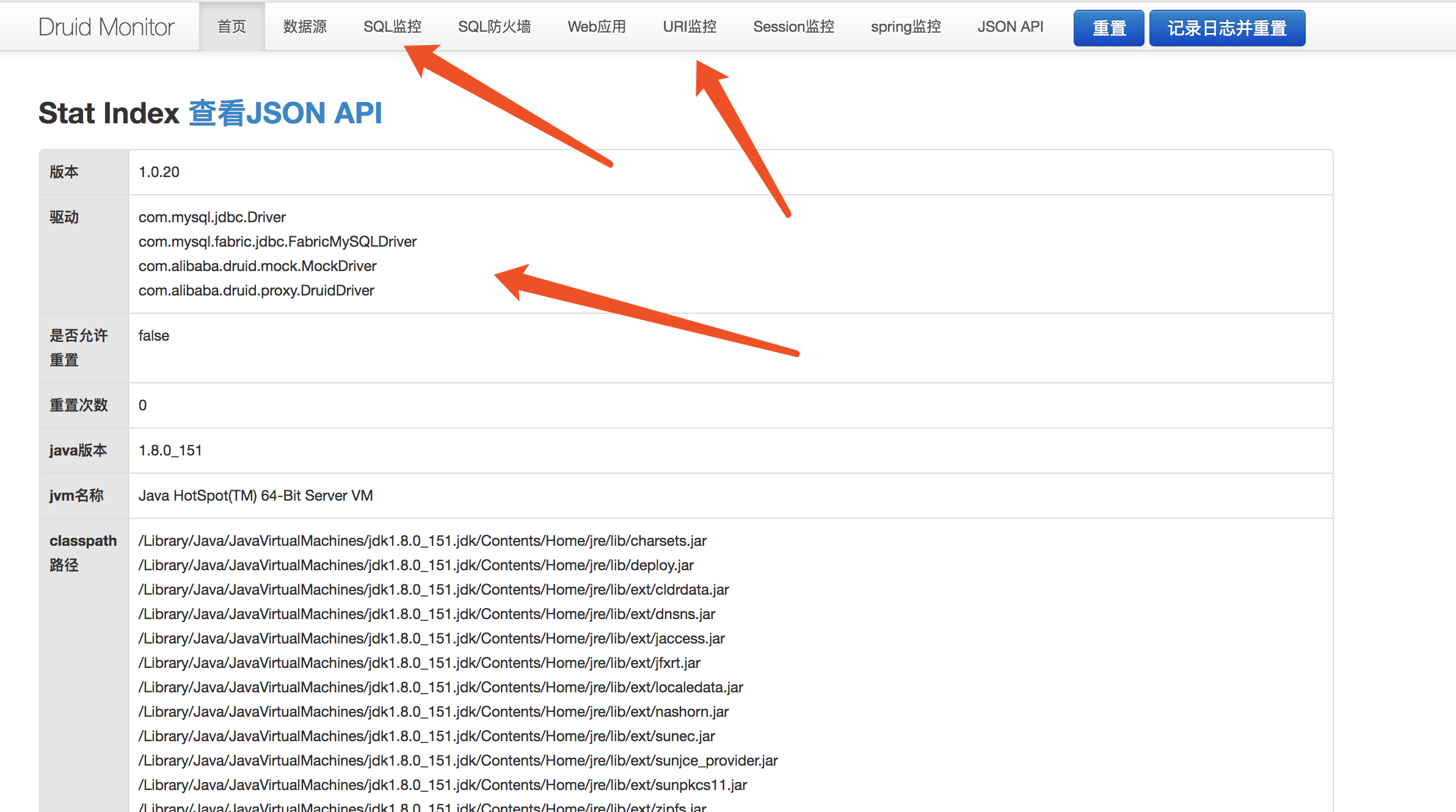
Task: Follow the 查看JSON API heading link
Action: (x=285, y=113)
